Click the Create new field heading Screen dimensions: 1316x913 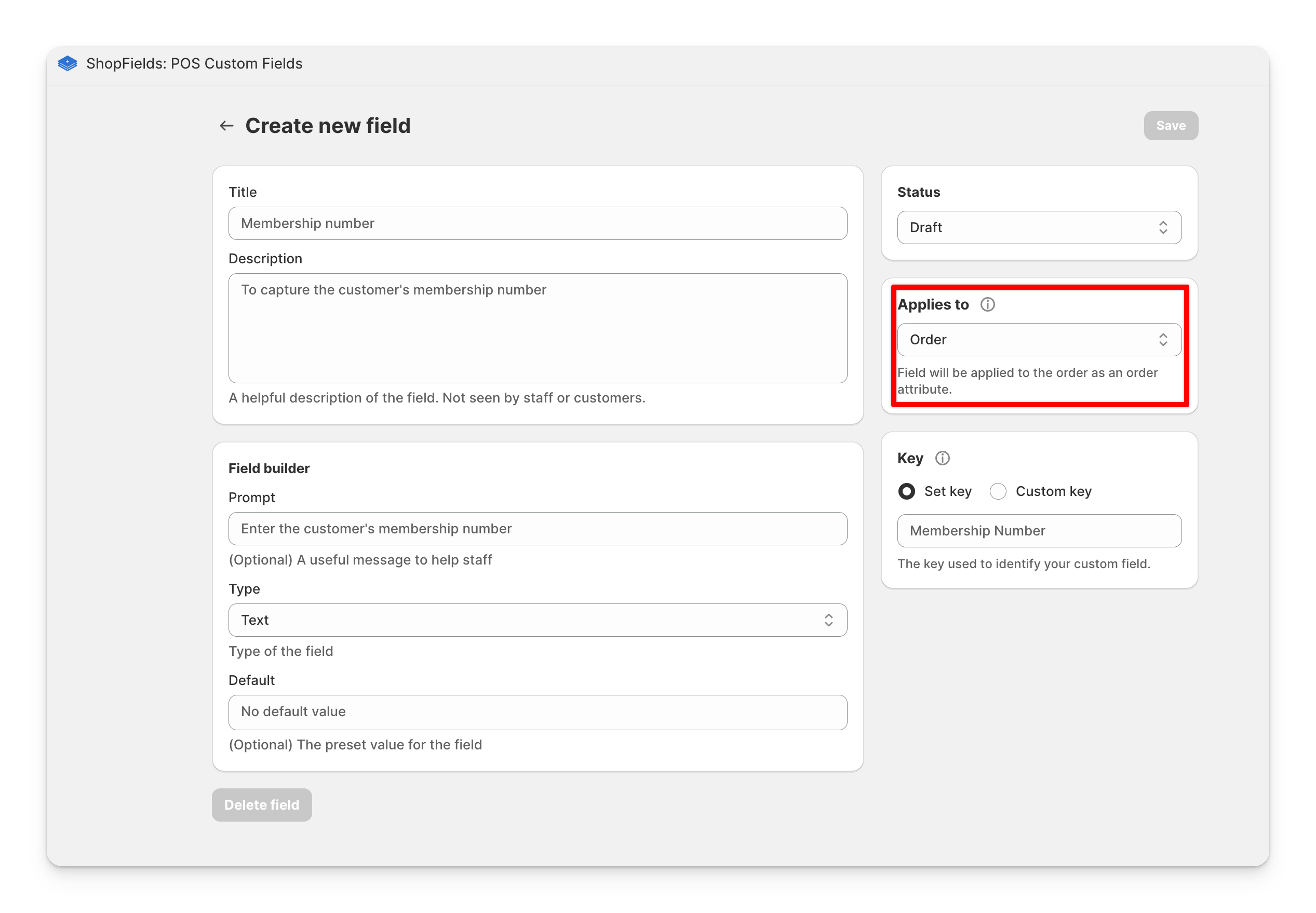click(328, 125)
